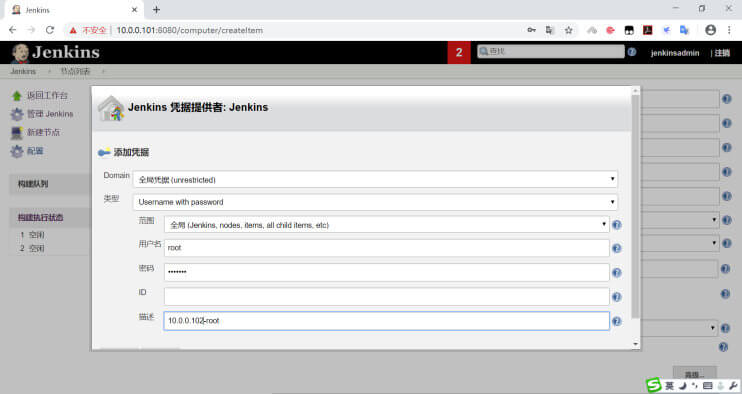The height and width of the screenshot is (394, 742).
Task: Click the help icon beside description field
Action: tap(617, 321)
